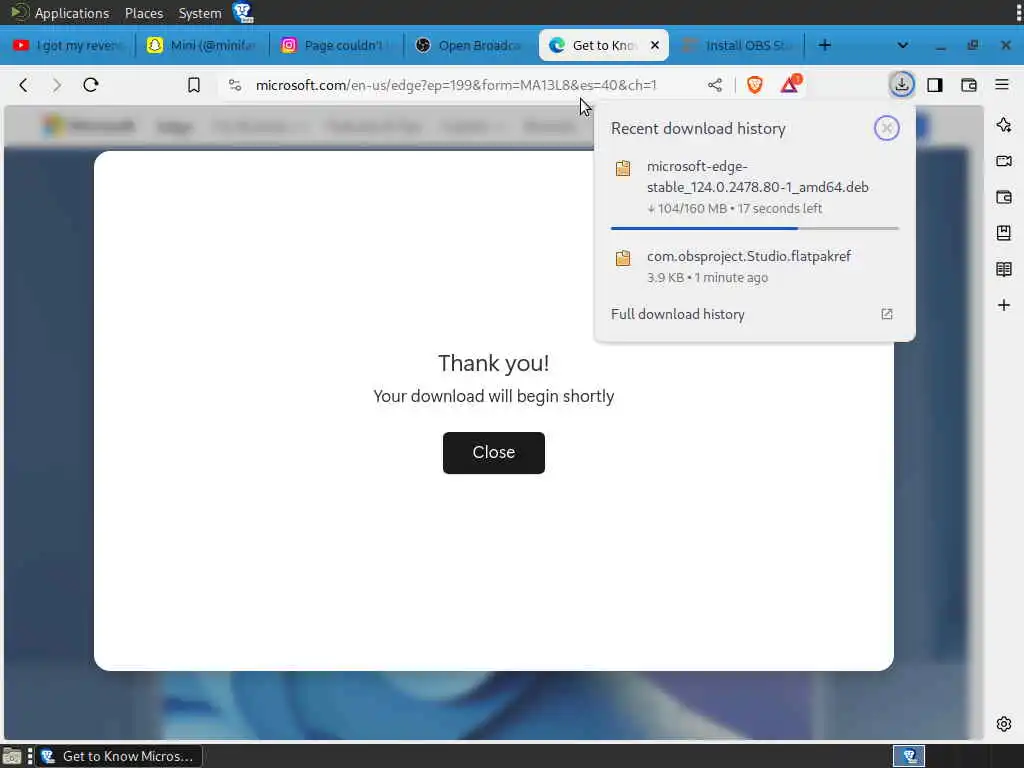
Task: Open the bookmarks panel in the sidebar
Action: 1004,232
